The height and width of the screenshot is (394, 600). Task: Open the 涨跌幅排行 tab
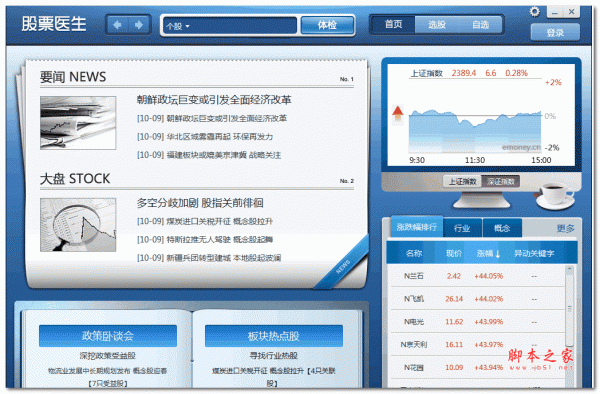coord(417,227)
